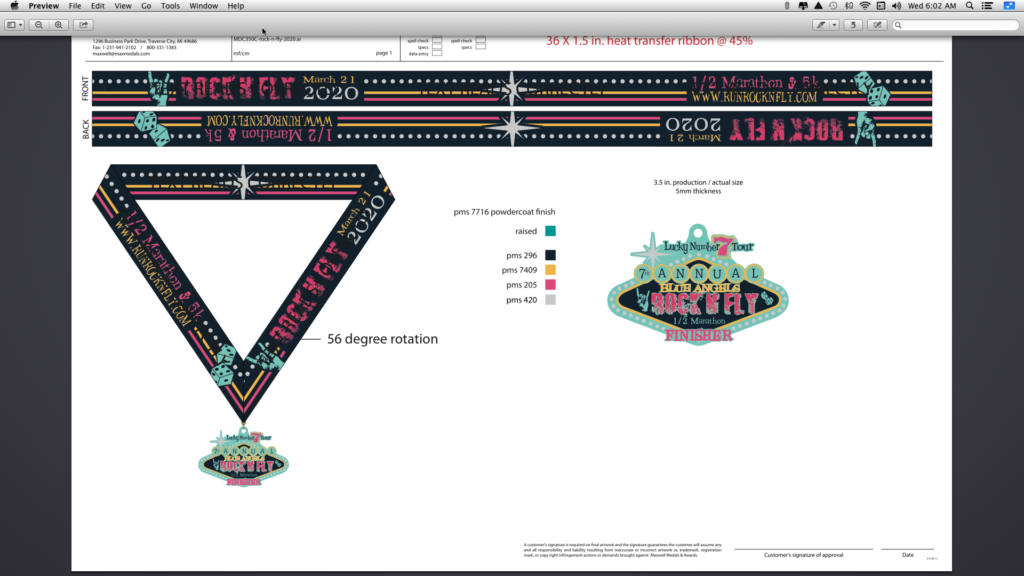
Task: Click the zoom out magnifier button
Action: 39,25
